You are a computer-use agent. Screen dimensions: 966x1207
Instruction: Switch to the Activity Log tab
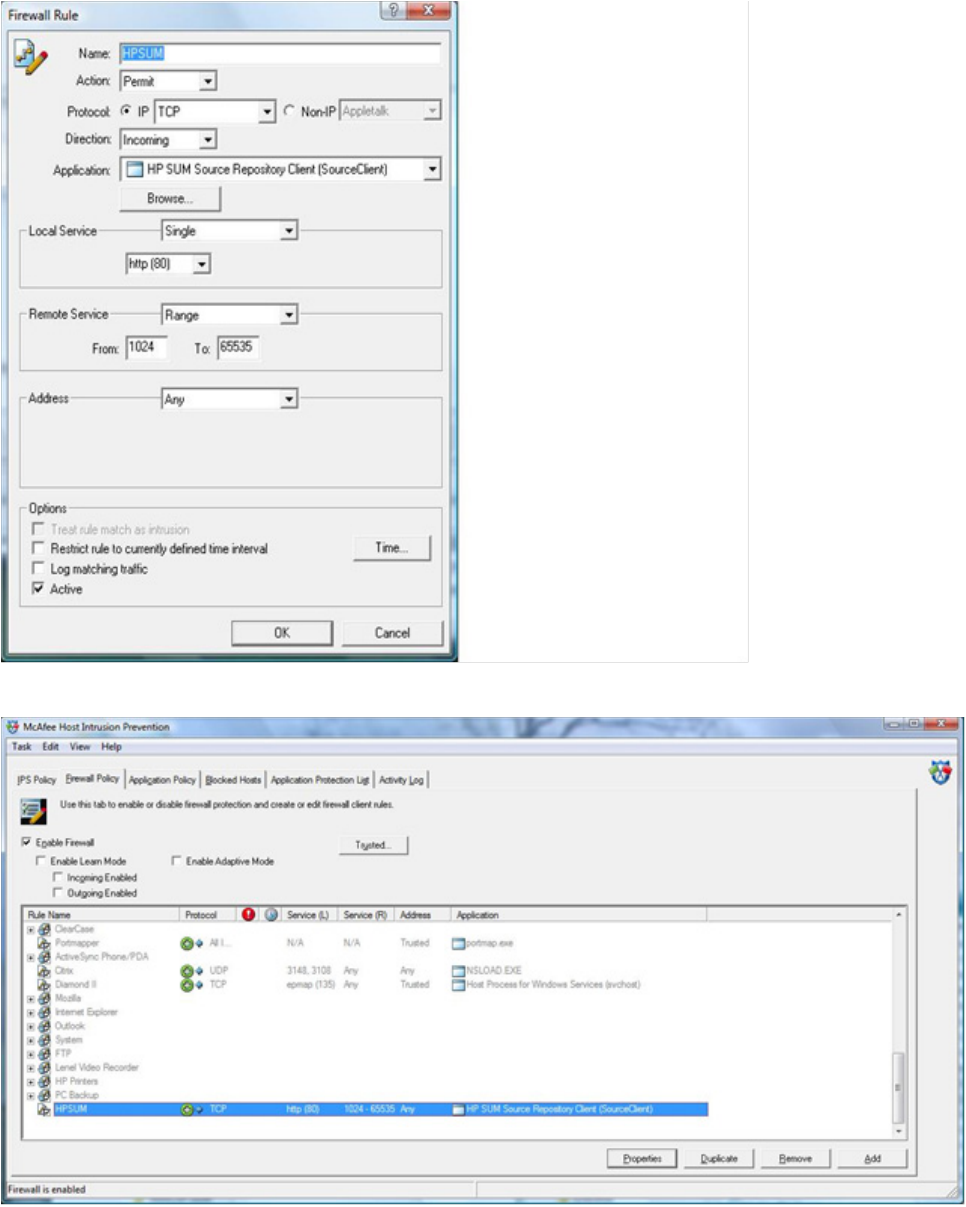click(x=403, y=780)
